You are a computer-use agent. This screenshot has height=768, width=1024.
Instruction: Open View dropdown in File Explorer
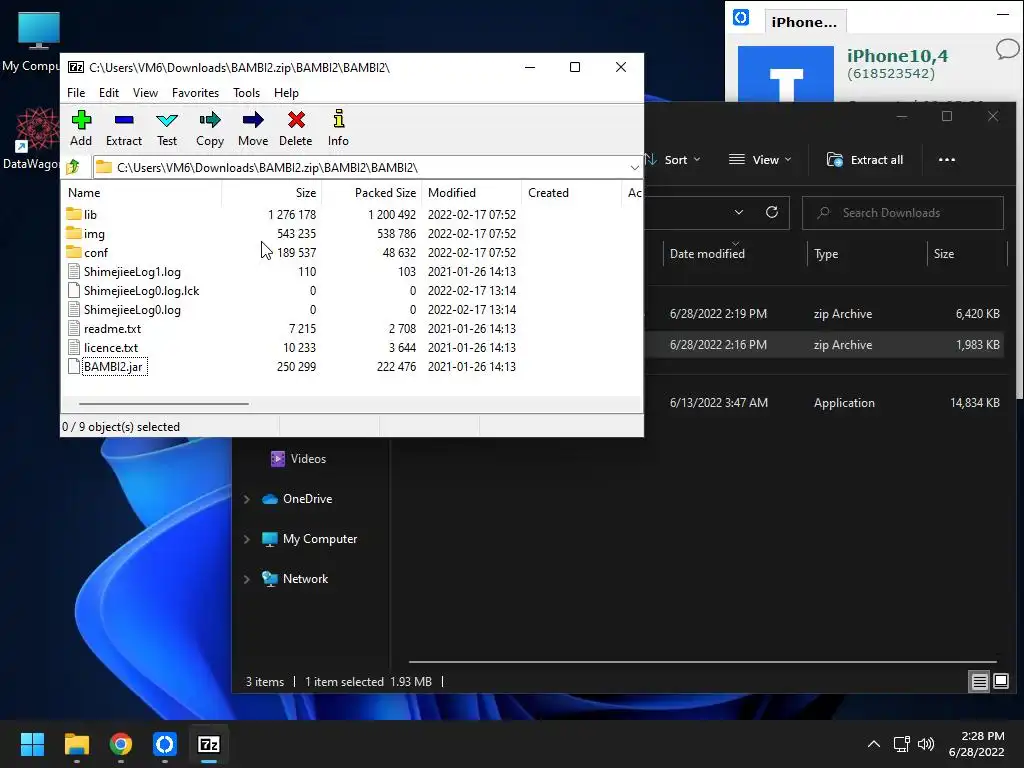(760, 160)
